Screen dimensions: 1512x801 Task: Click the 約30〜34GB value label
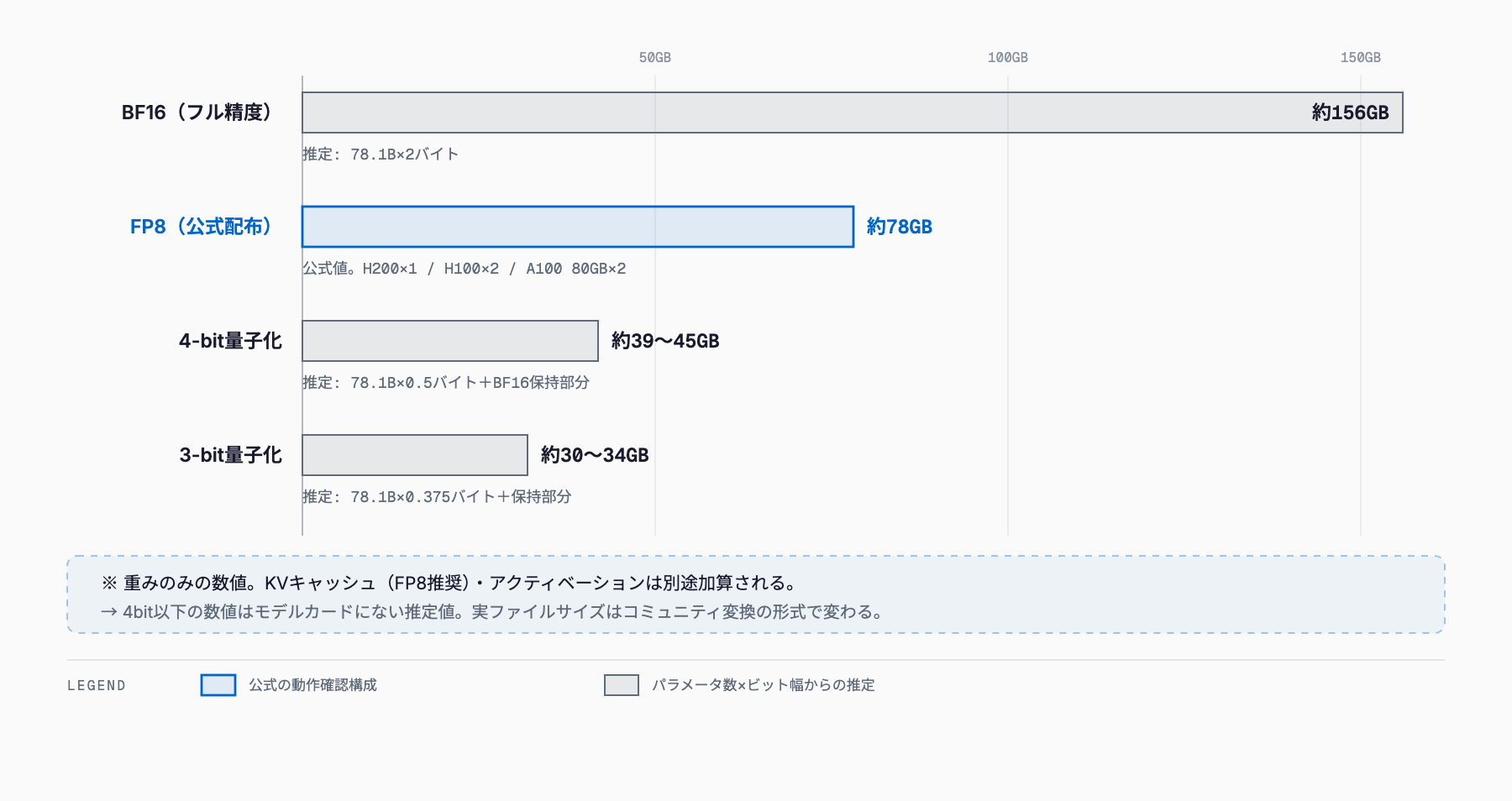[595, 455]
